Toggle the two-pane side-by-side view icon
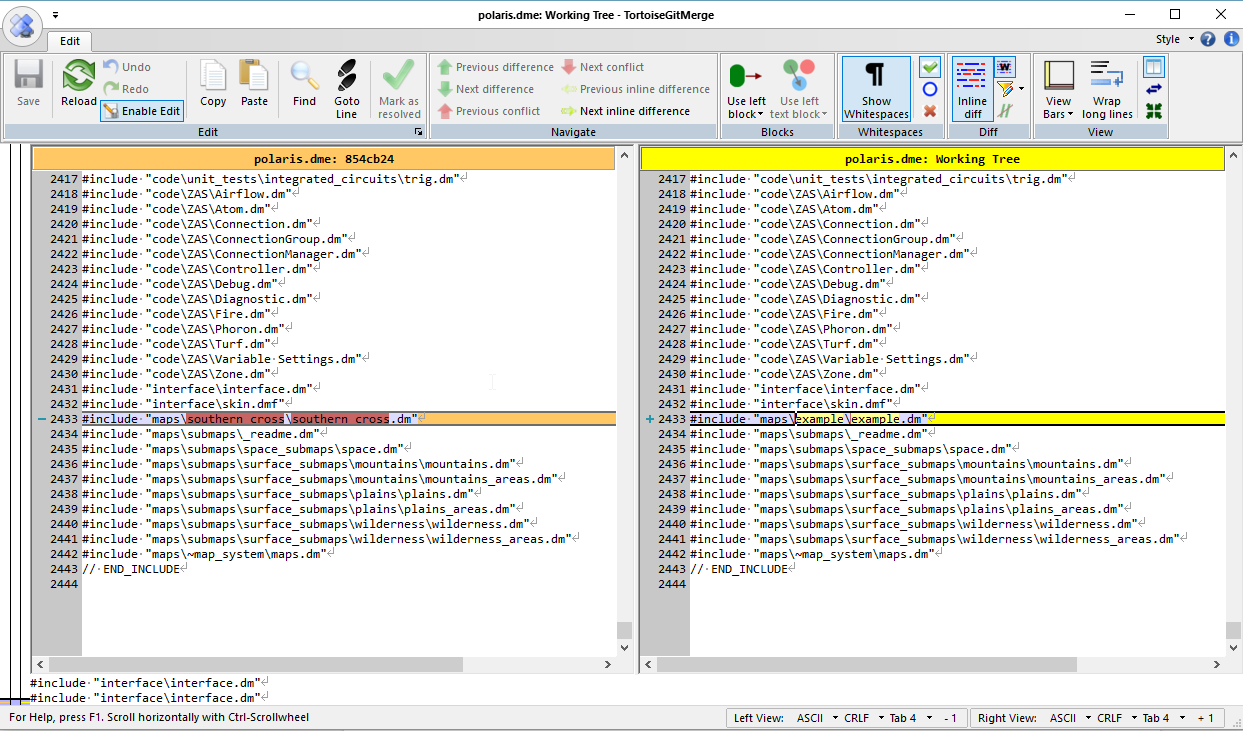 coord(1154,67)
